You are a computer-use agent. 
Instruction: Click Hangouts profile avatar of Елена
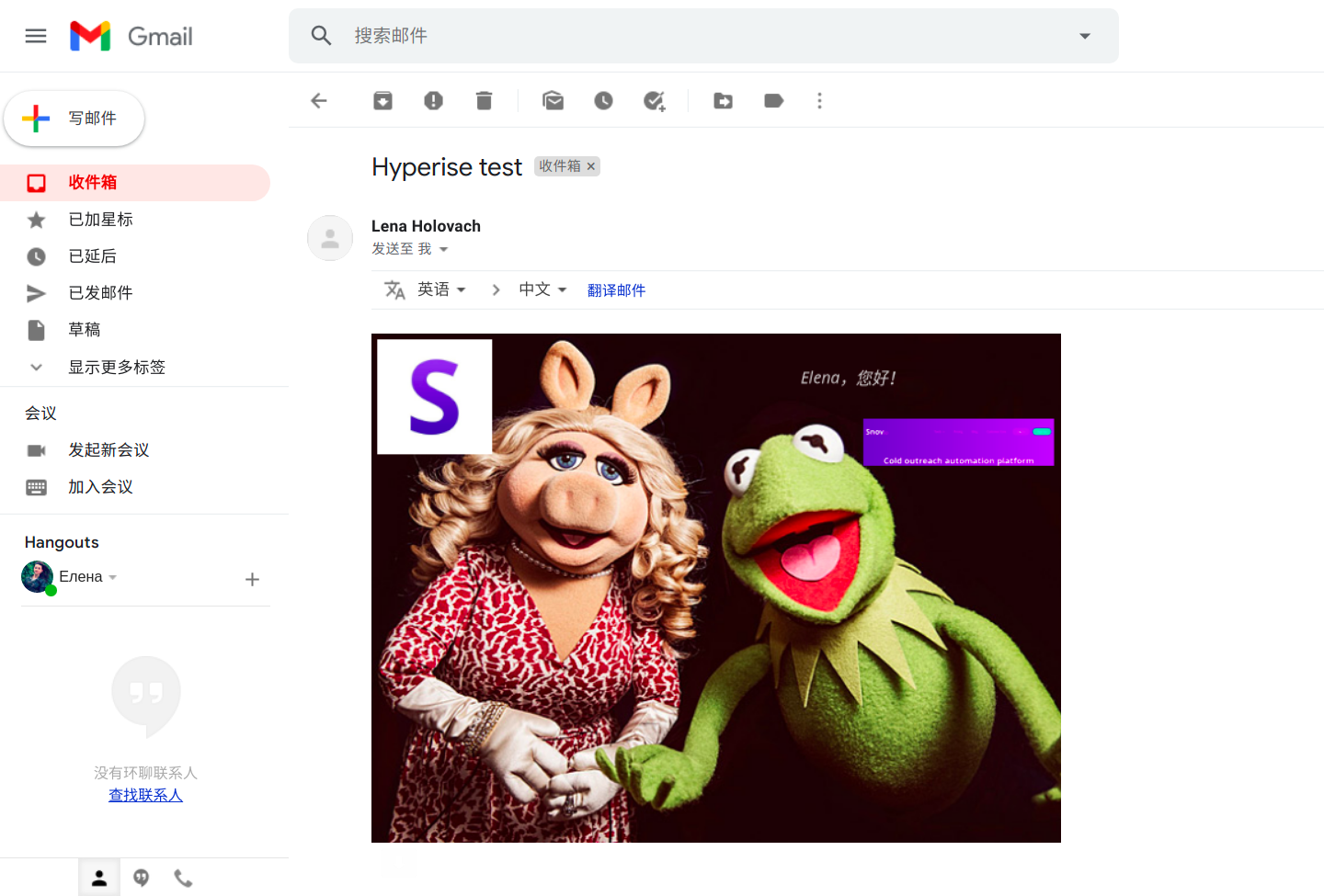pyautogui.click(x=38, y=577)
